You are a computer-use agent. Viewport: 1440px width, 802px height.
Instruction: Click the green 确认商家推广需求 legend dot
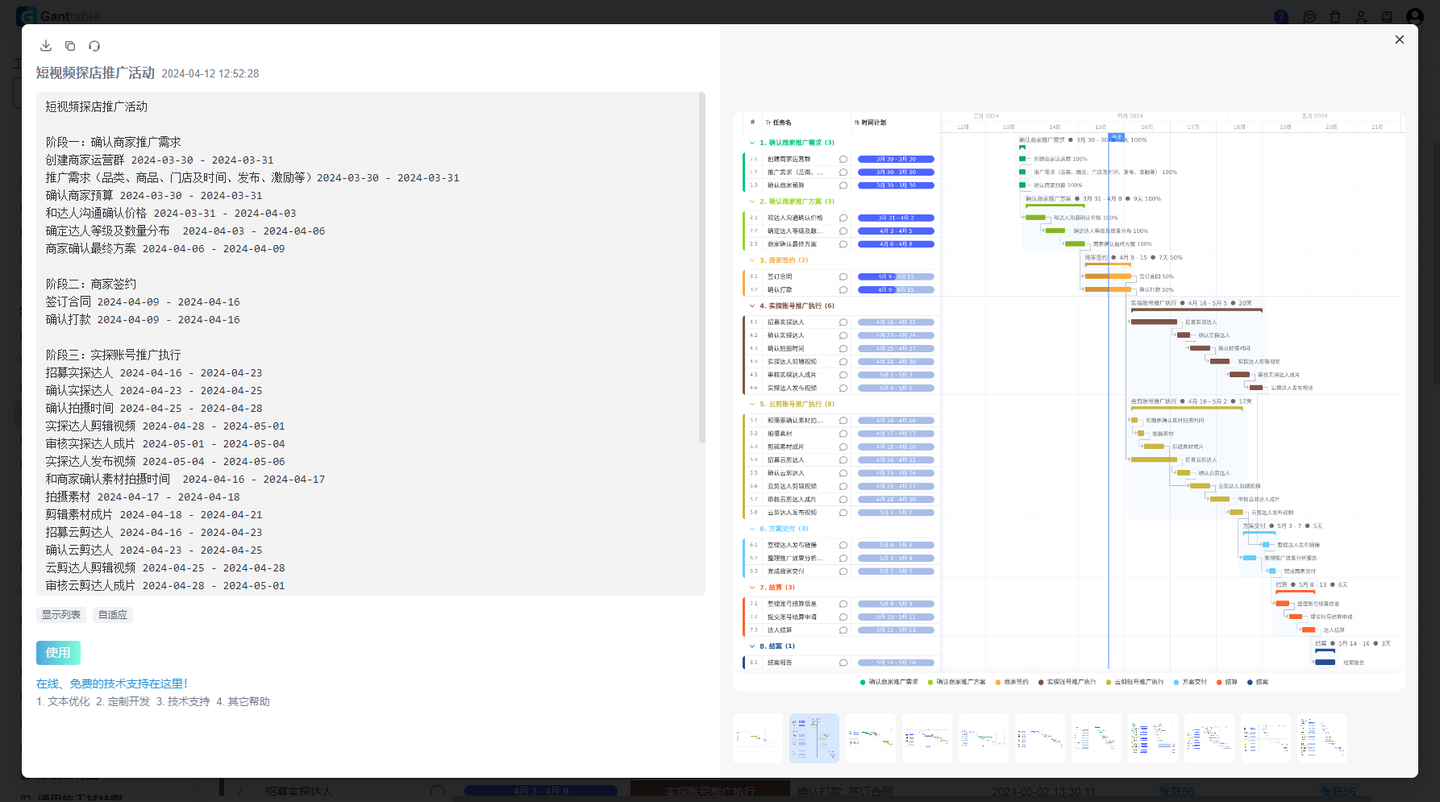click(x=863, y=682)
